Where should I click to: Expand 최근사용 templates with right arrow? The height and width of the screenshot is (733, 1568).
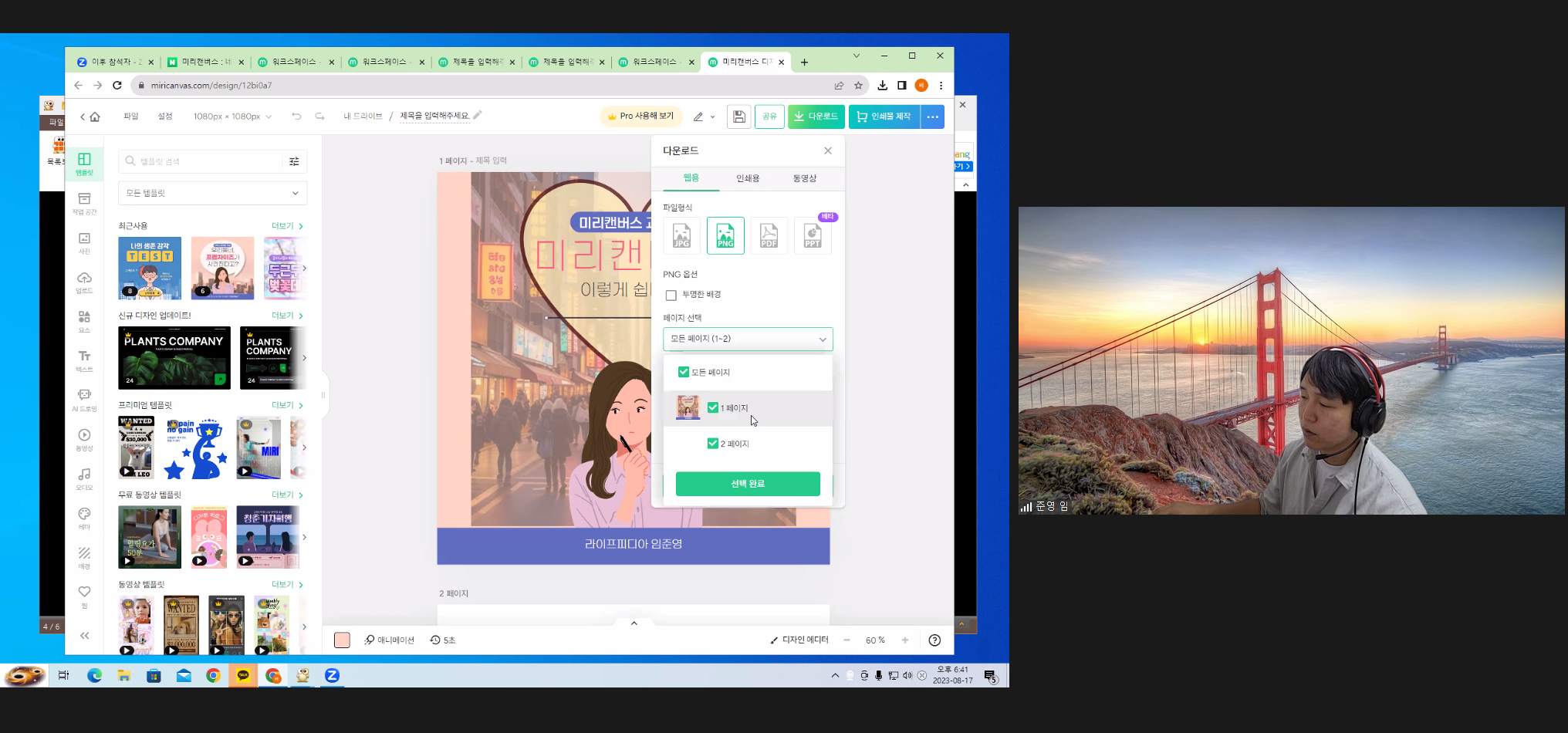[x=304, y=269]
